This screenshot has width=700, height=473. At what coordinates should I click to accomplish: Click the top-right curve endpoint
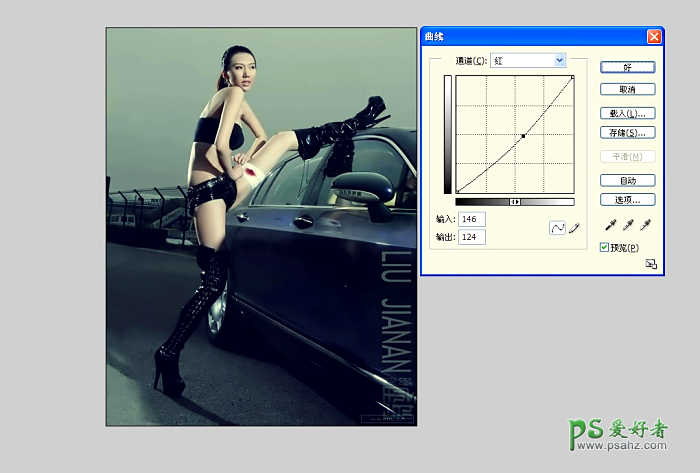coord(572,78)
